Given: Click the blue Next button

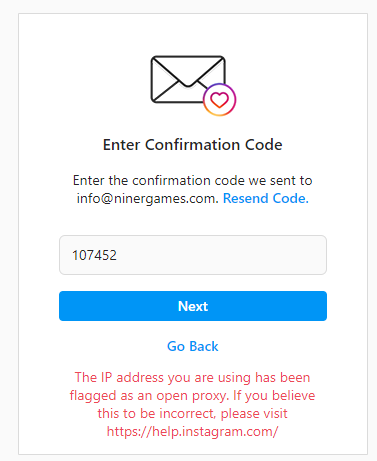Looking at the screenshot, I should point(193,306).
